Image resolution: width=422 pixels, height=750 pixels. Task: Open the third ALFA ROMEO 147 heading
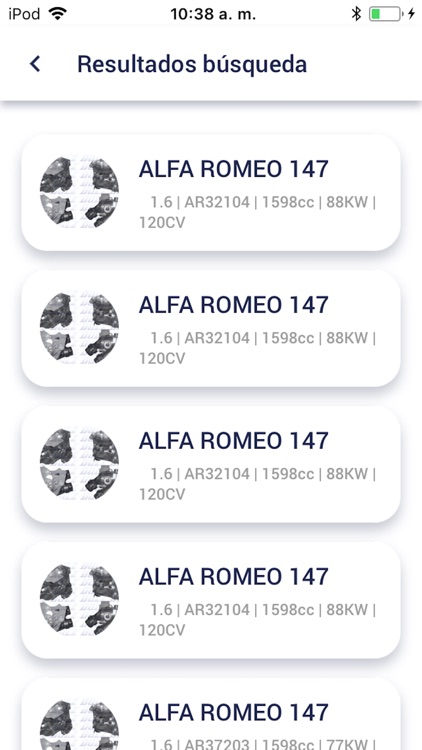pos(233,441)
